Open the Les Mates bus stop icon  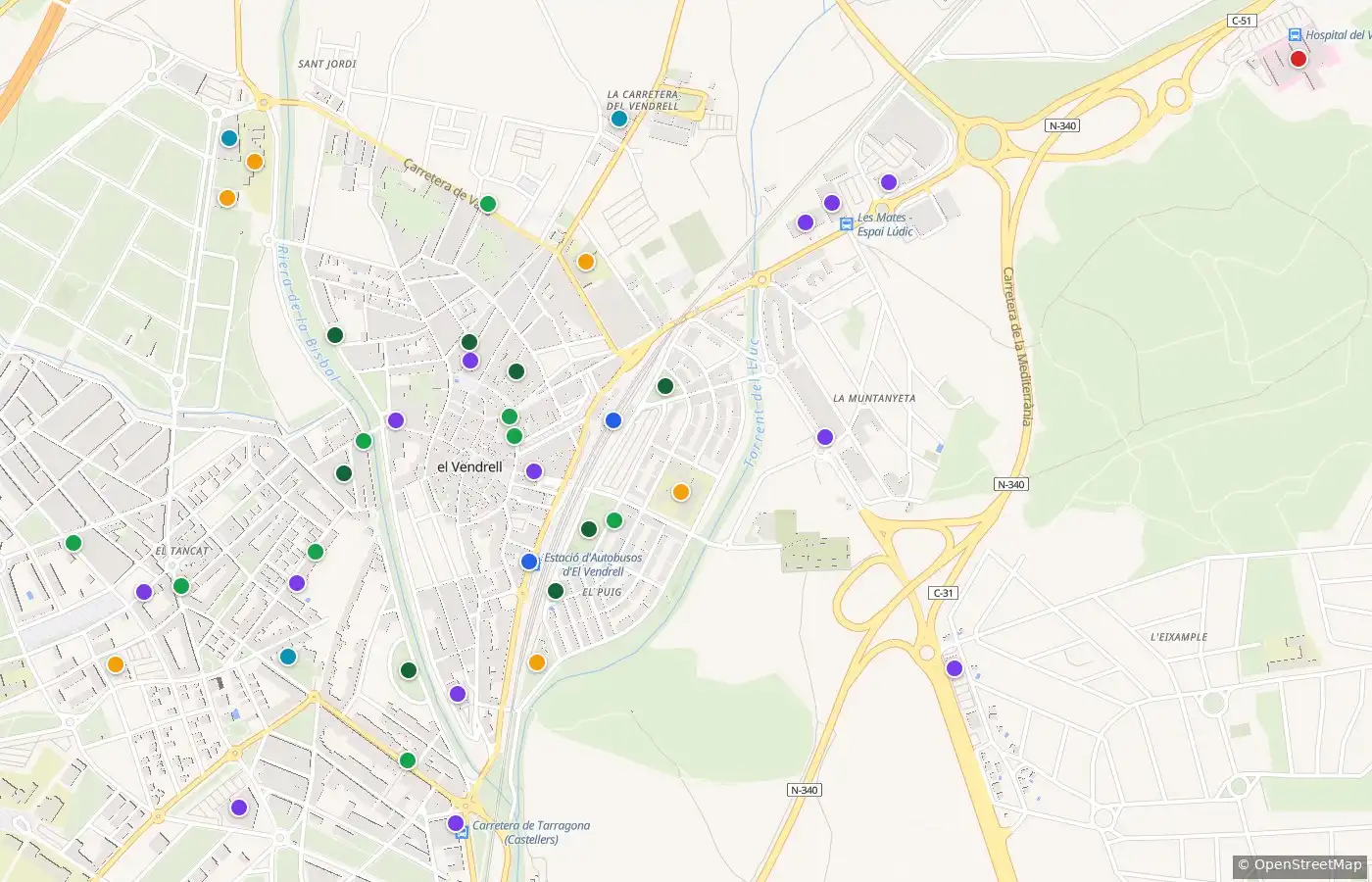846,224
